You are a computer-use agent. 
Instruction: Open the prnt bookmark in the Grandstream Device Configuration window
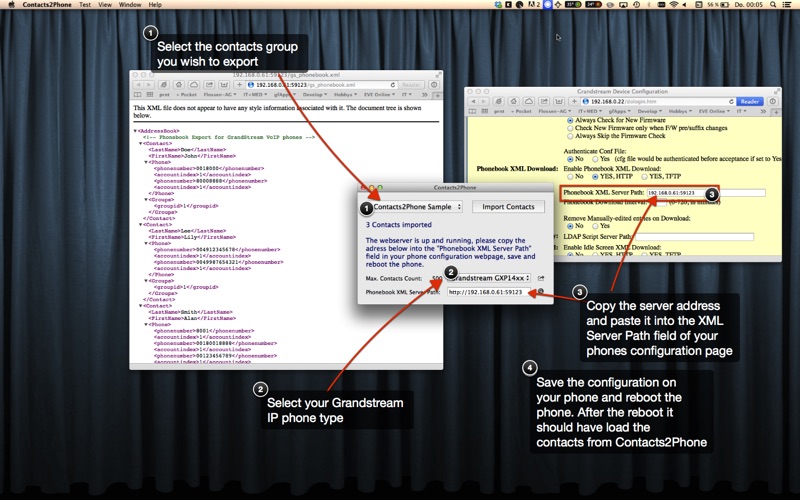pyautogui.click(x=499, y=111)
